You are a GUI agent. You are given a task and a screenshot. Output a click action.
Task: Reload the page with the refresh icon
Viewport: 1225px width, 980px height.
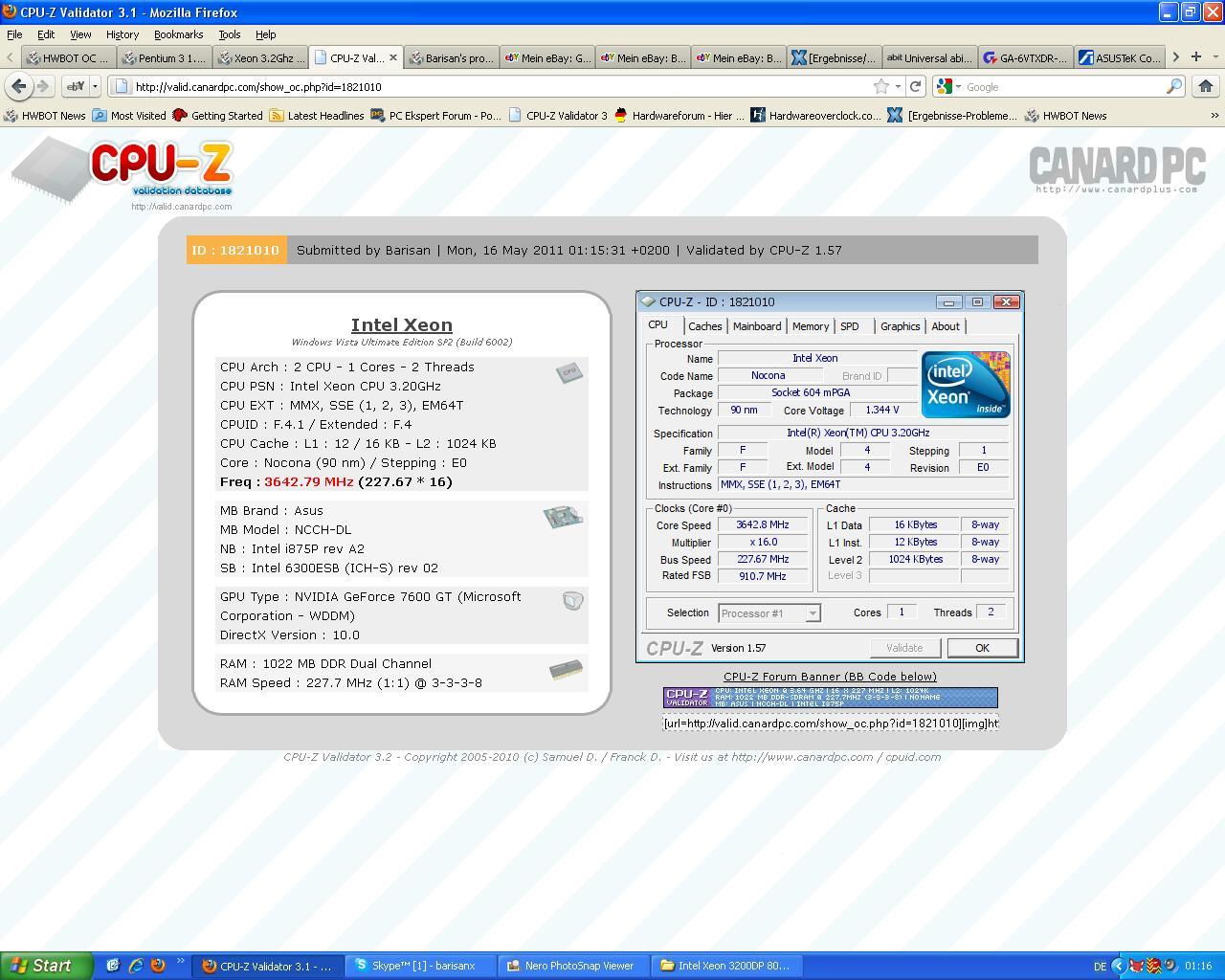pyautogui.click(x=916, y=86)
